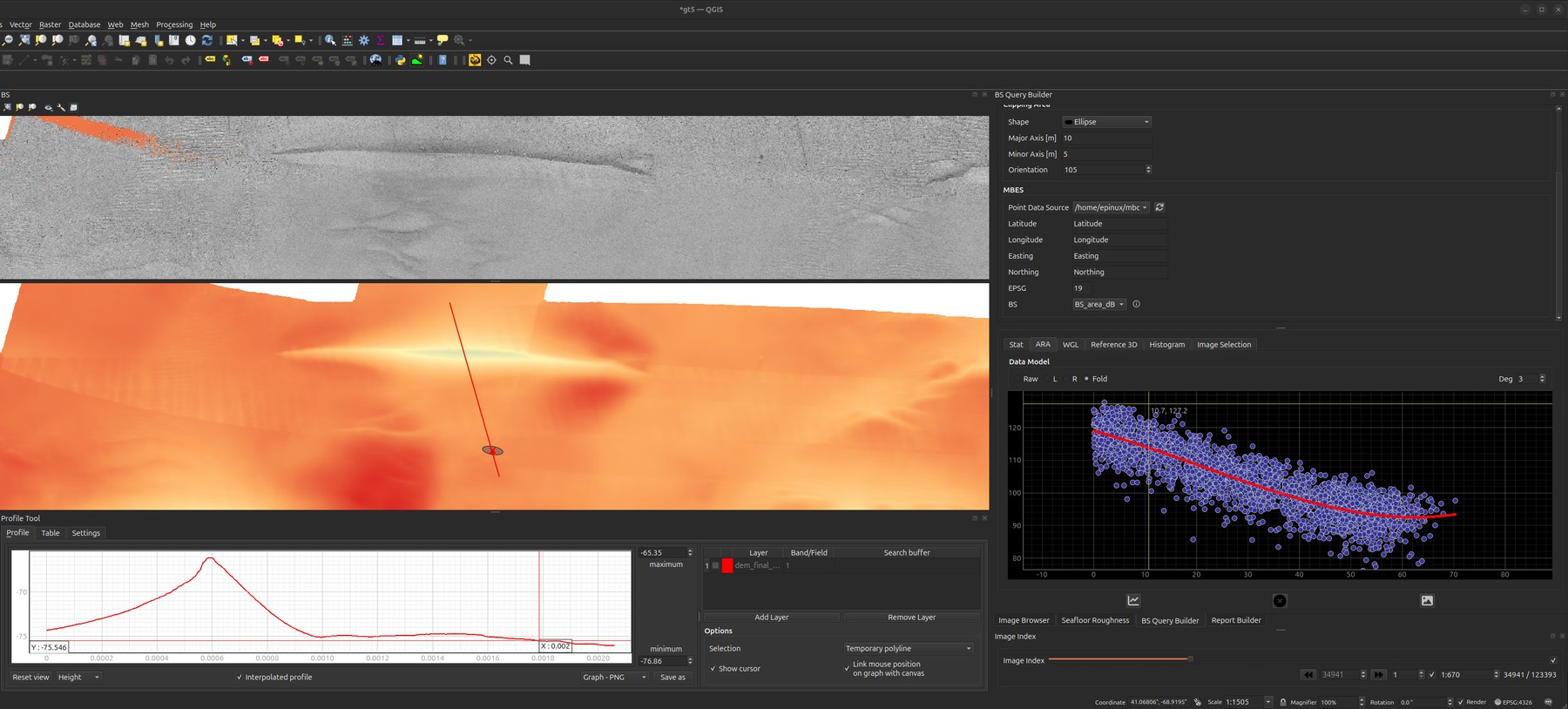
Task: Click the green terrain Profile Tool icon
Action: pos(417,60)
